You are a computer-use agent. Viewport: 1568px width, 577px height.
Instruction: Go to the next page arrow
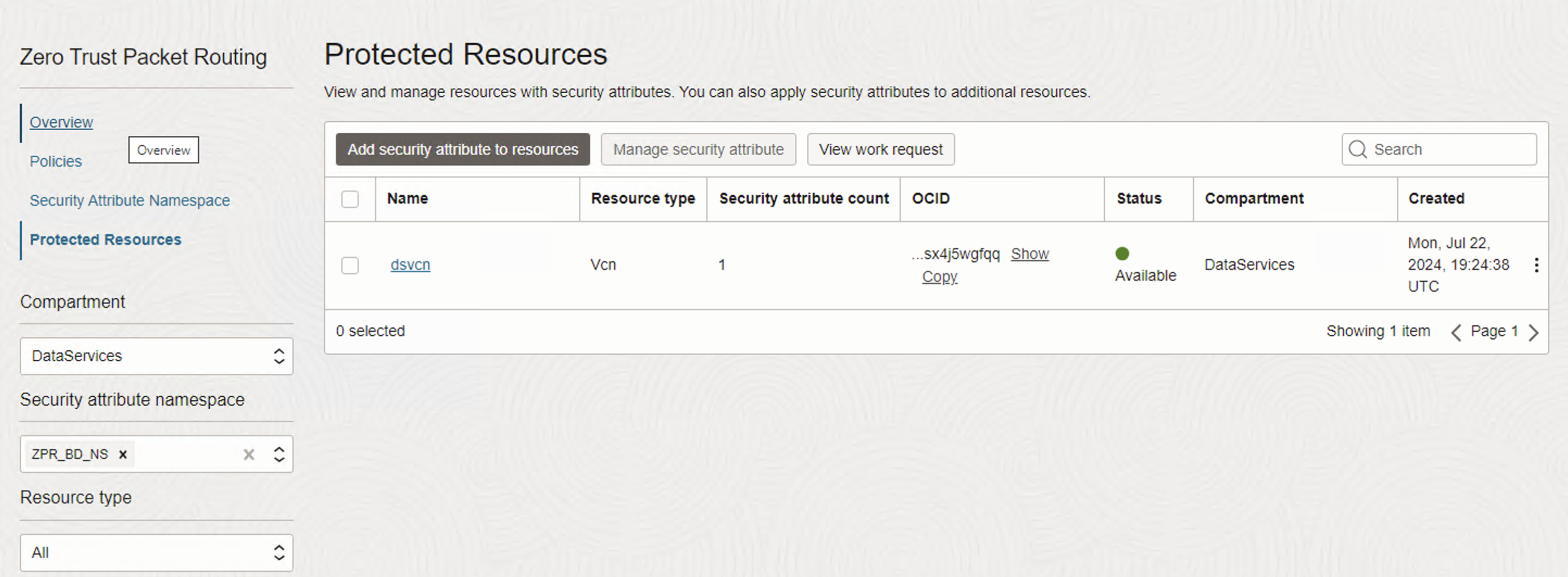coord(1533,332)
